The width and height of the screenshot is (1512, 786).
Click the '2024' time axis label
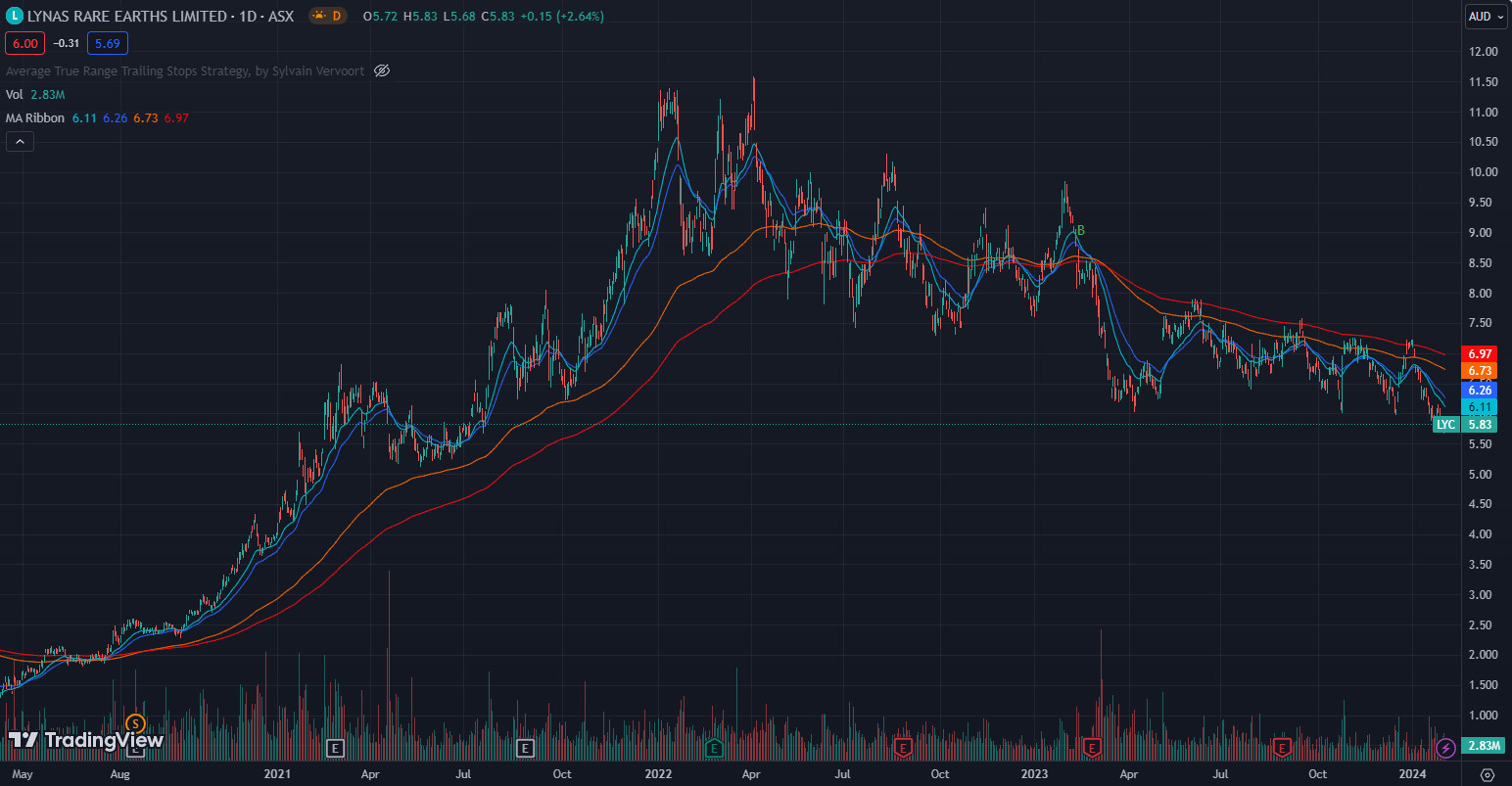coord(1412,774)
